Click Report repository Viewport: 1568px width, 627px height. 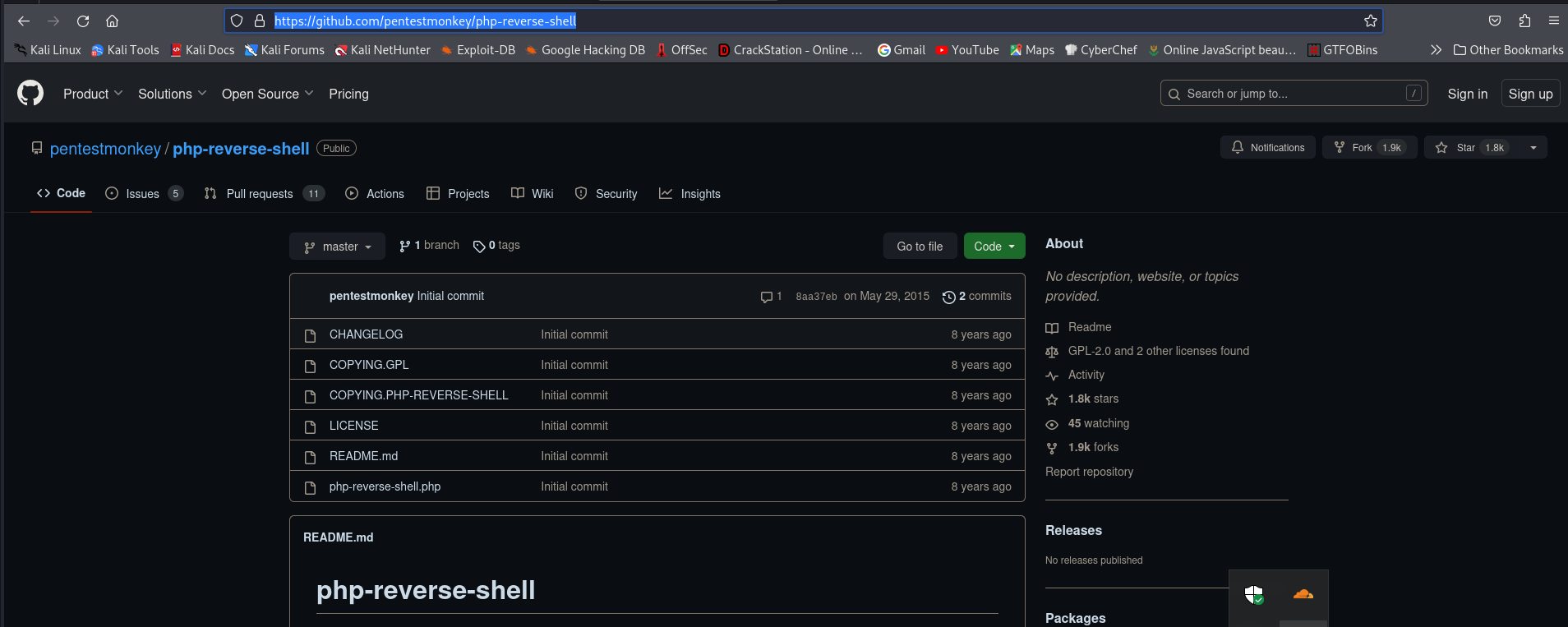(1089, 472)
